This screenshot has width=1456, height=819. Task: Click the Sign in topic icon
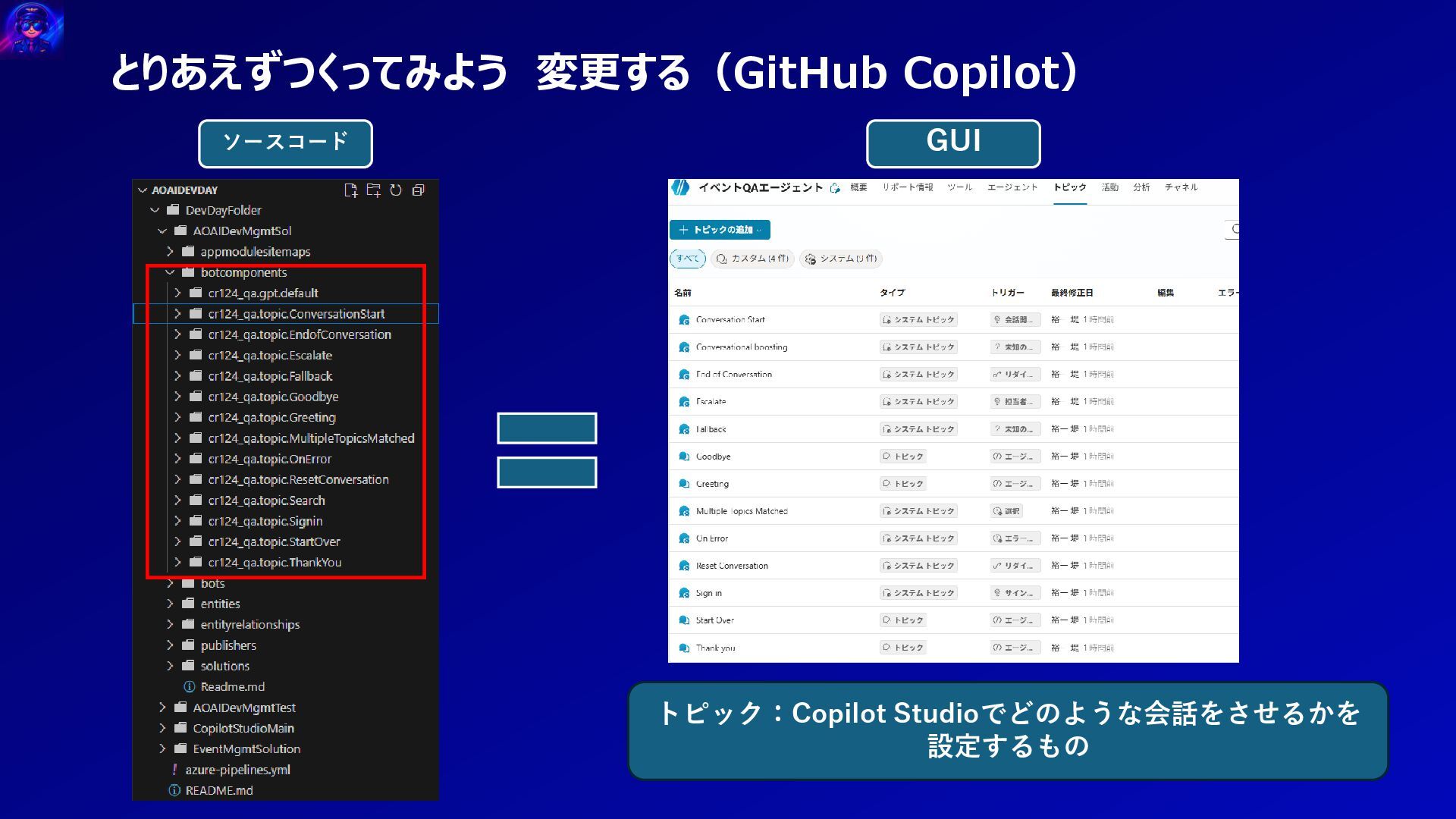(684, 593)
